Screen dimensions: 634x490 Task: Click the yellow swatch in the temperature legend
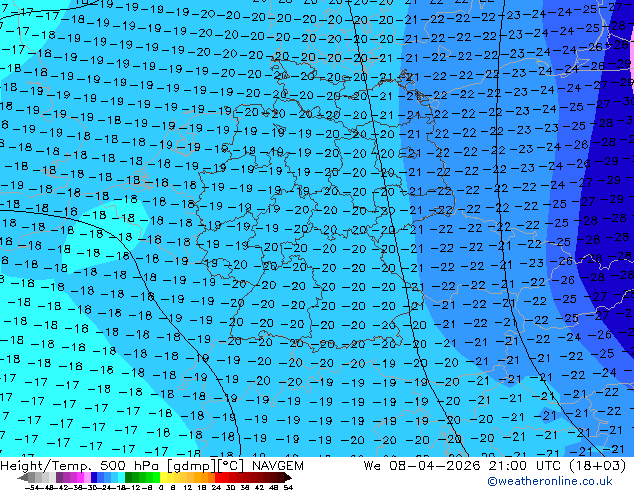click(163, 477)
